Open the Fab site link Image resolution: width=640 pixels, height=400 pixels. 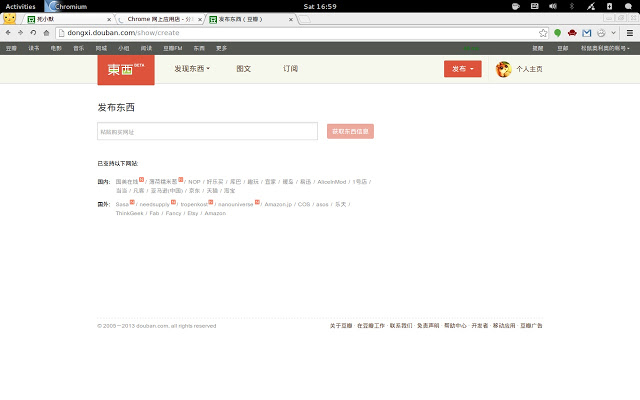coord(154,213)
